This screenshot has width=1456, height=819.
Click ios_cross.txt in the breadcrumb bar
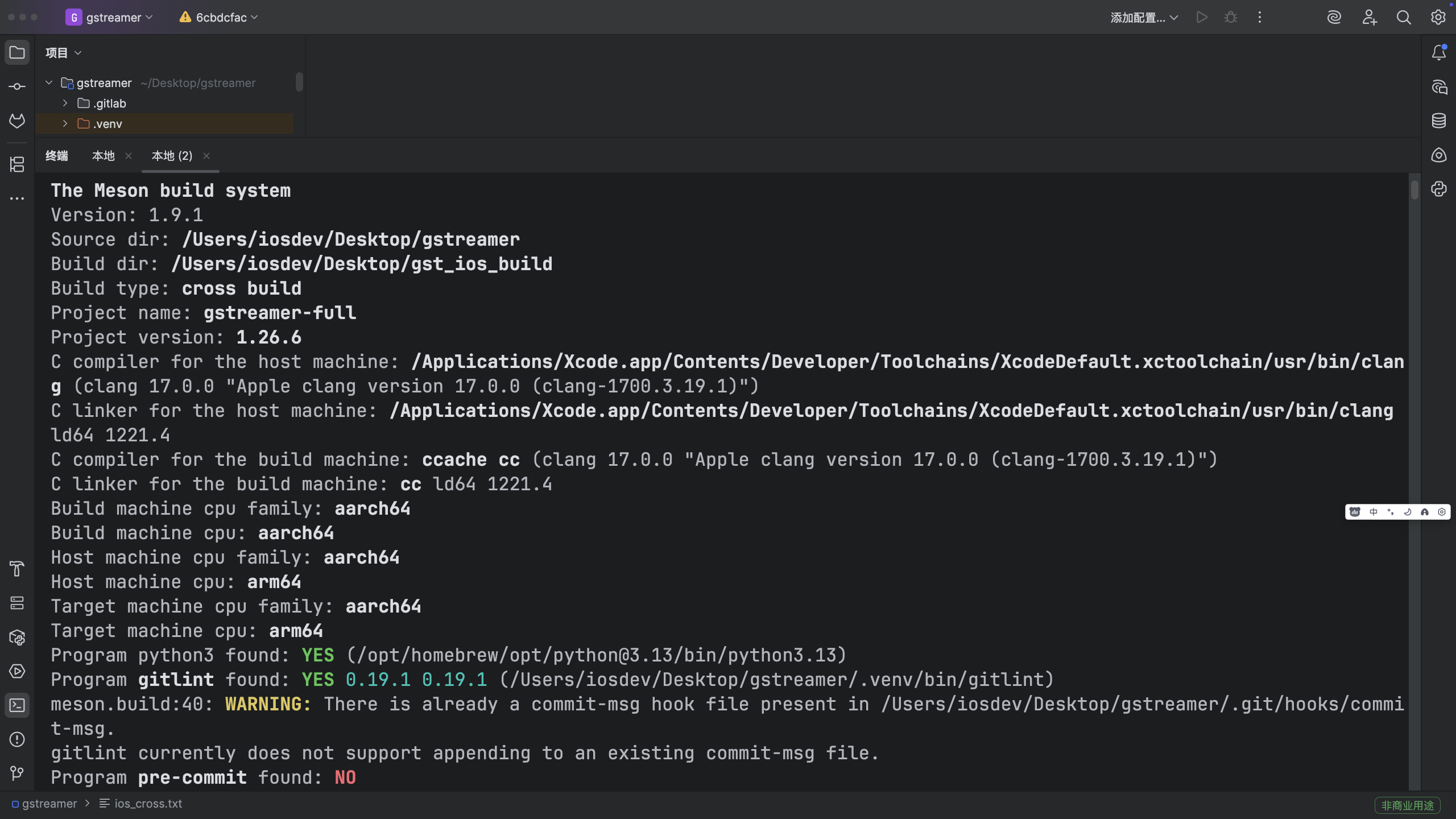click(148, 804)
